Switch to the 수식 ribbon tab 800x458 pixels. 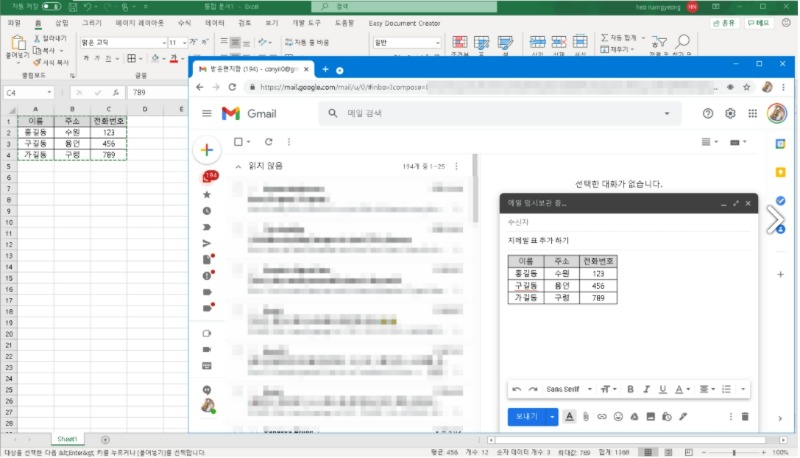pos(184,21)
